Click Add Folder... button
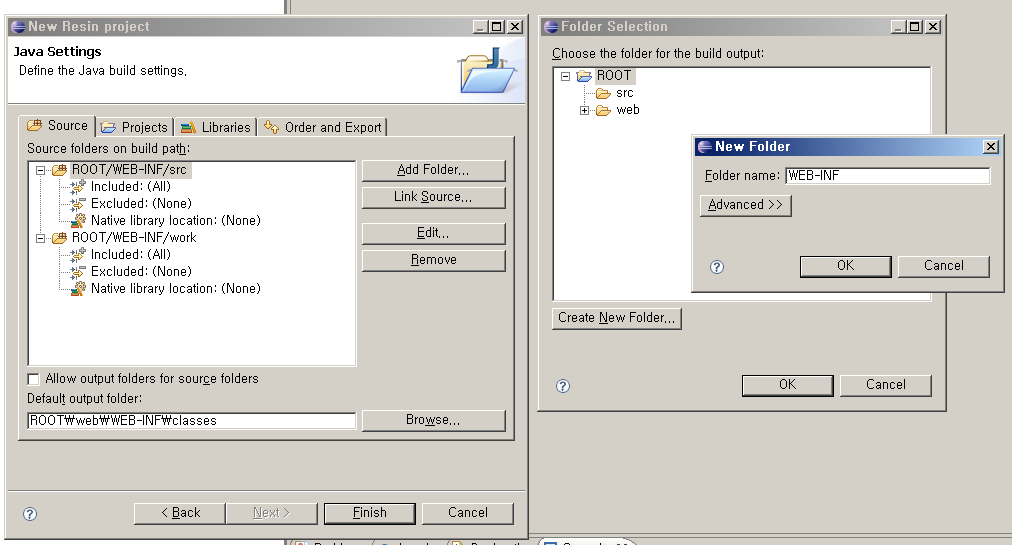The image size is (1012, 545). point(433,170)
